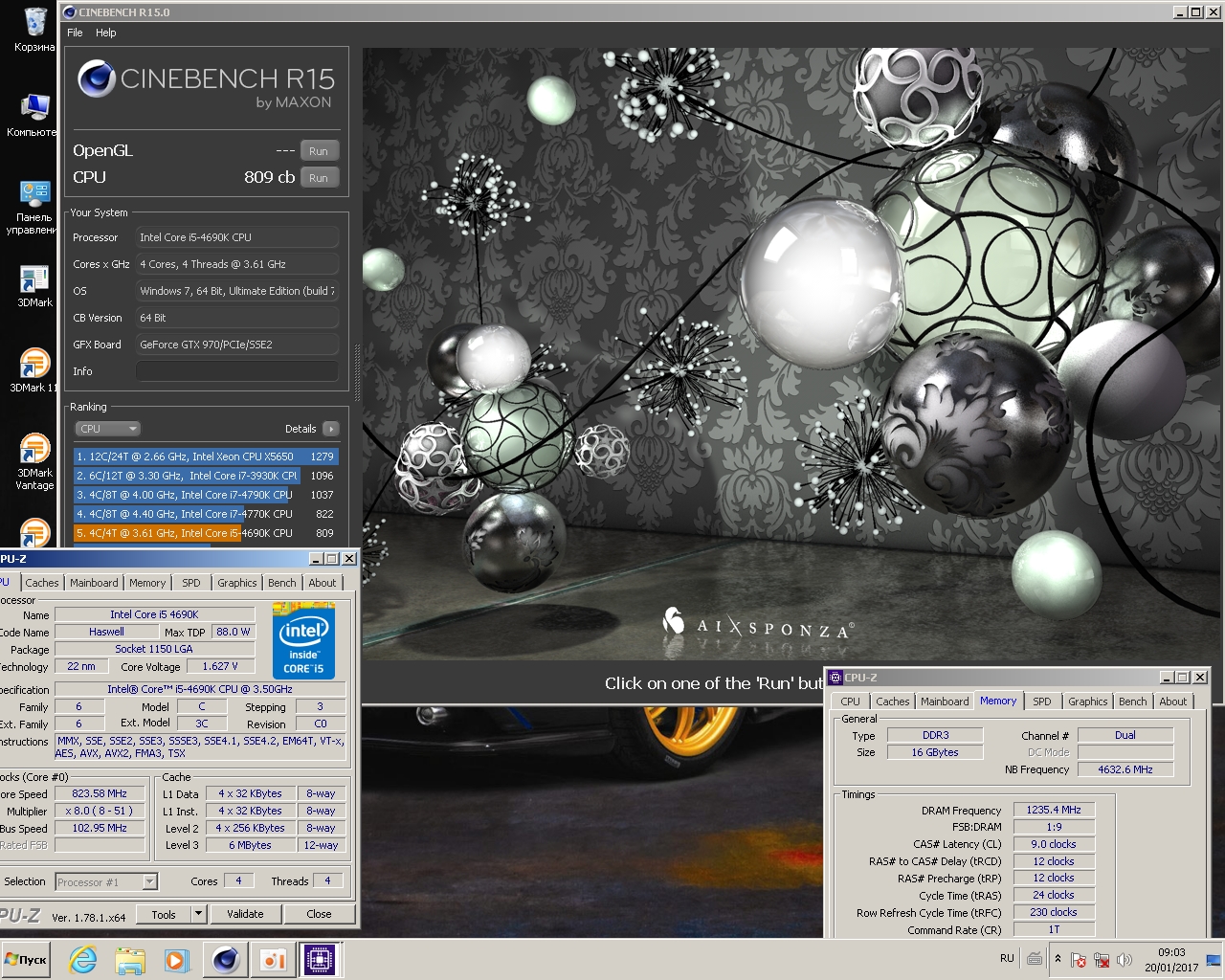Run the OpenGL benchmark
The width and height of the screenshot is (1225, 980).
(x=319, y=151)
